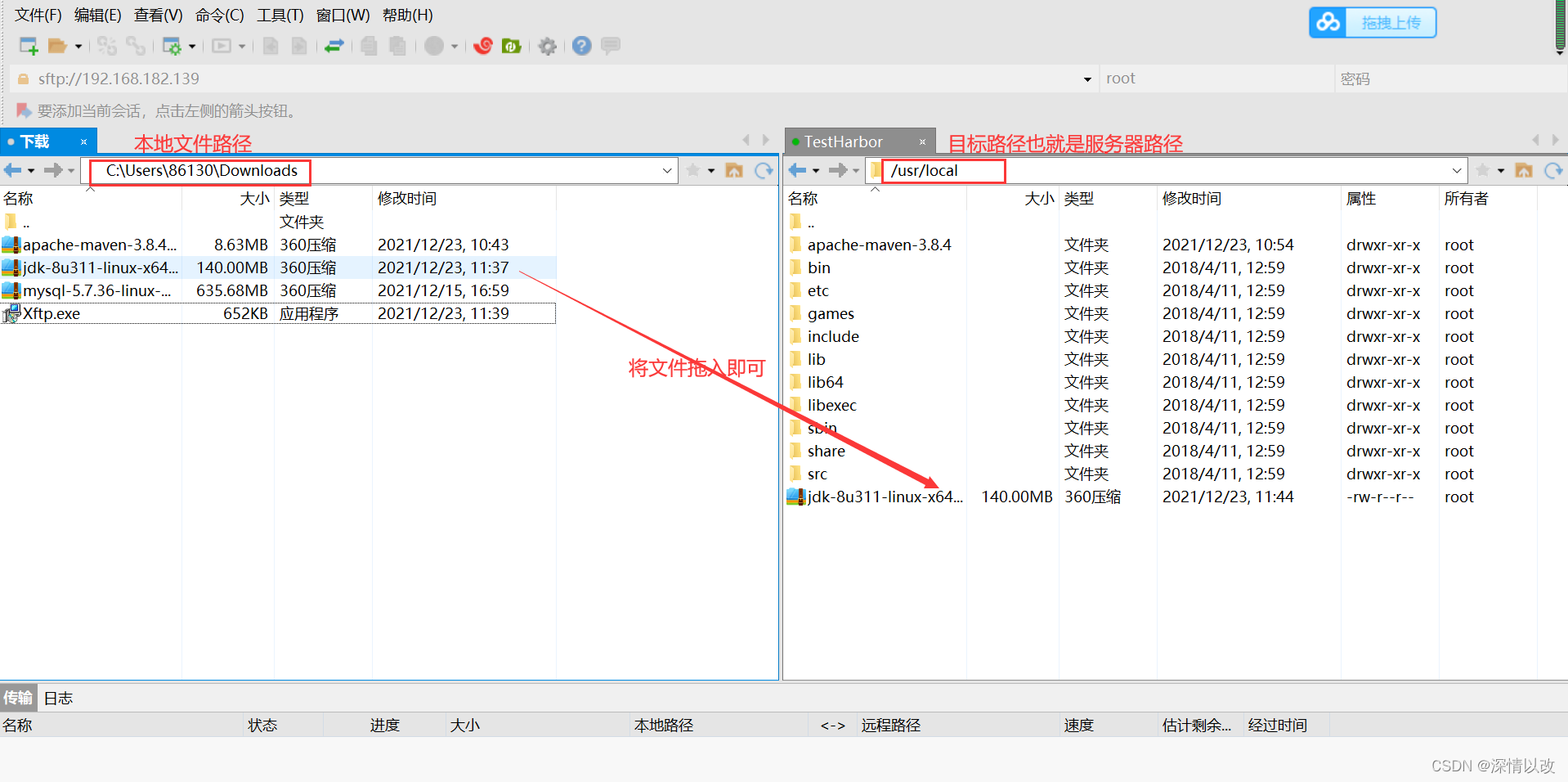
Task: Click the greyed reconnect icon in toolbar
Action: coord(107,46)
